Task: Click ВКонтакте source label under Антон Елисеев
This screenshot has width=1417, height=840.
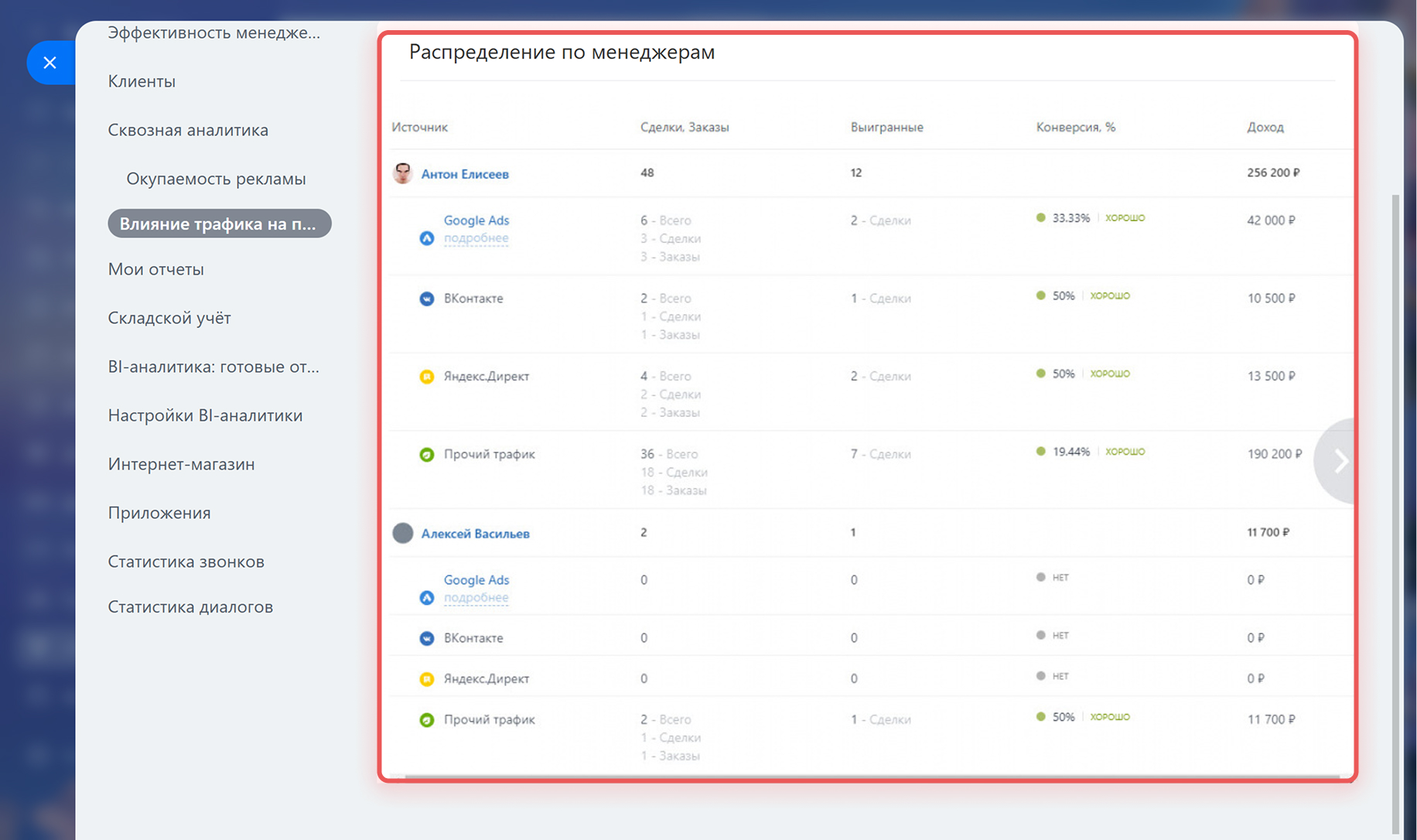Action: point(473,299)
